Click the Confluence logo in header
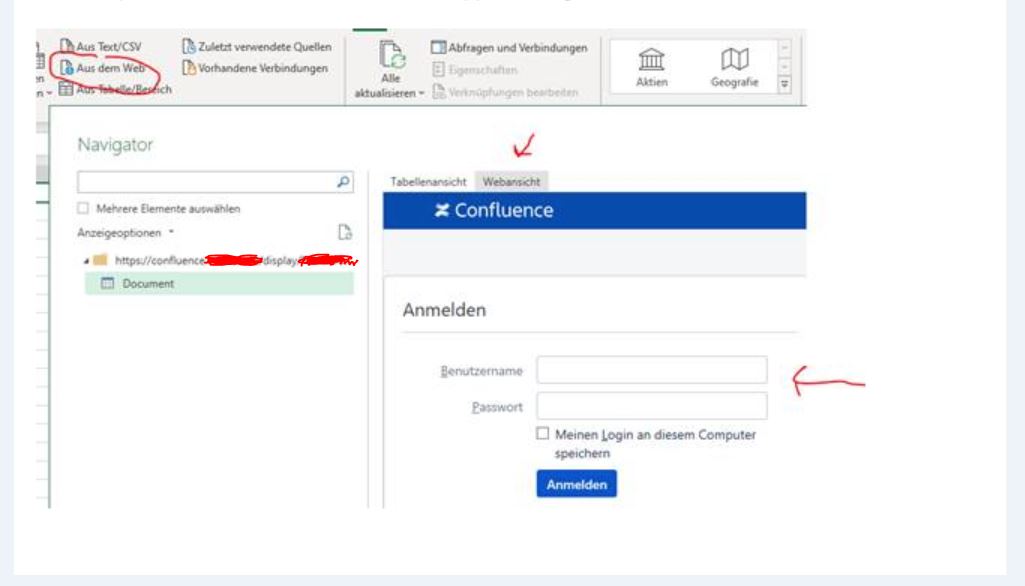Image resolution: width=1025 pixels, height=586 pixels. pyautogui.click(x=494, y=210)
